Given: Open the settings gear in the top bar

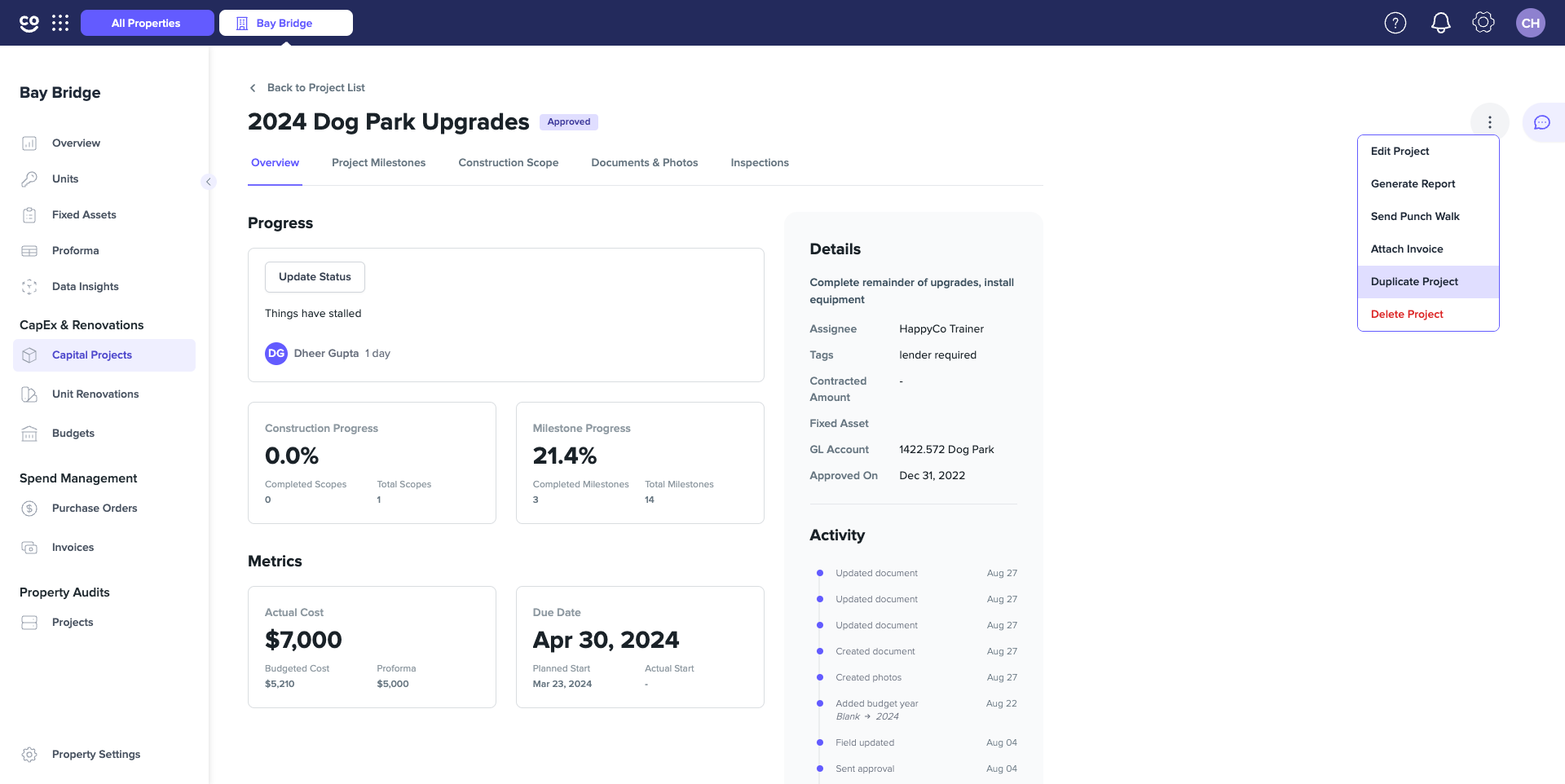Looking at the screenshot, I should 1483,23.
